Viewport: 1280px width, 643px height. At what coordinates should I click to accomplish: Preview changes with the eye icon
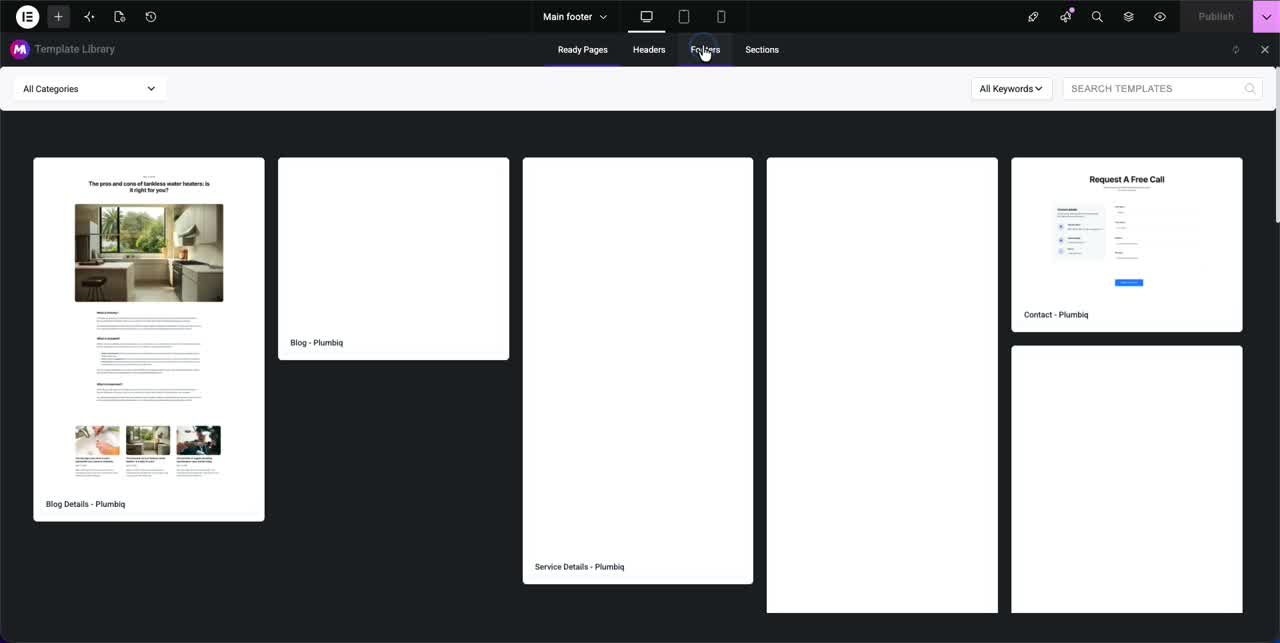(x=1160, y=17)
